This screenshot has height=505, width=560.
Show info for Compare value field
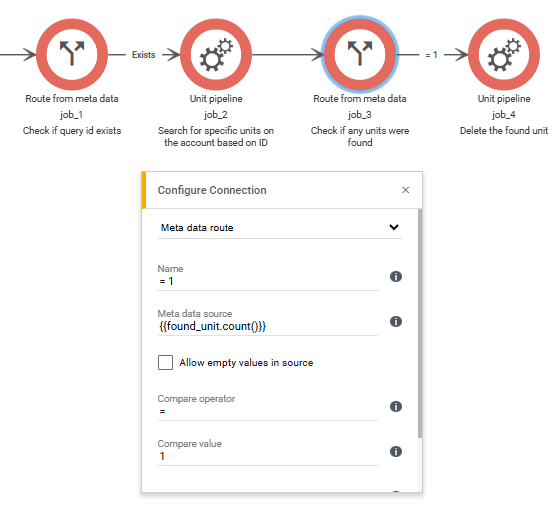point(396,451)
